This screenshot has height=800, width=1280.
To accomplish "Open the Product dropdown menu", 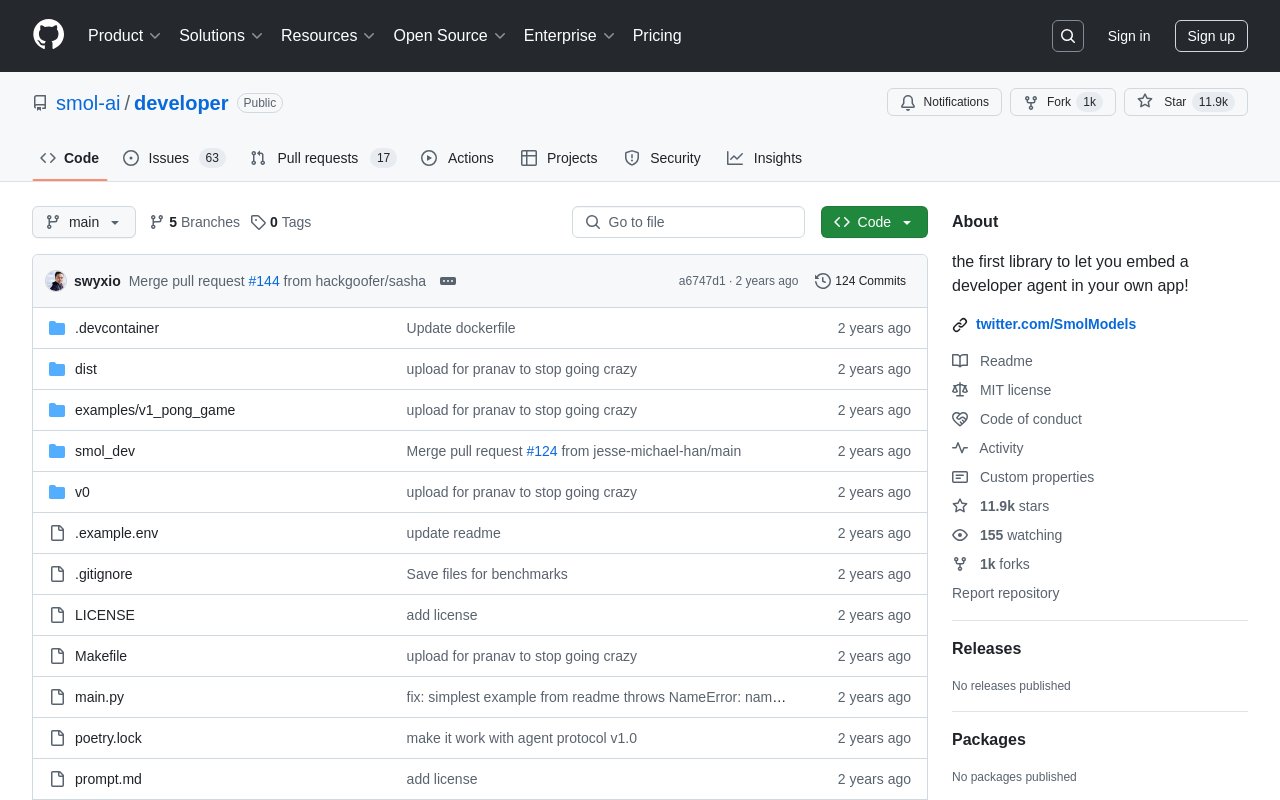I will 124,36.
